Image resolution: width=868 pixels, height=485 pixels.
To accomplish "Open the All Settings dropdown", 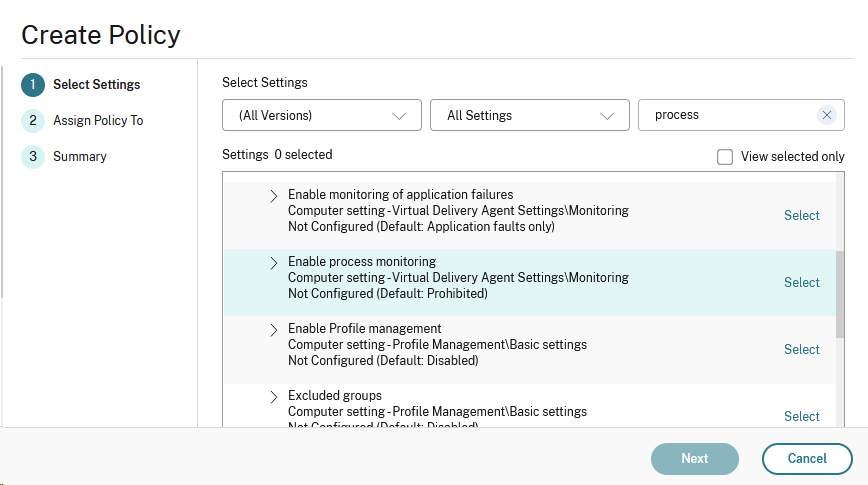I will pos(529,115).
